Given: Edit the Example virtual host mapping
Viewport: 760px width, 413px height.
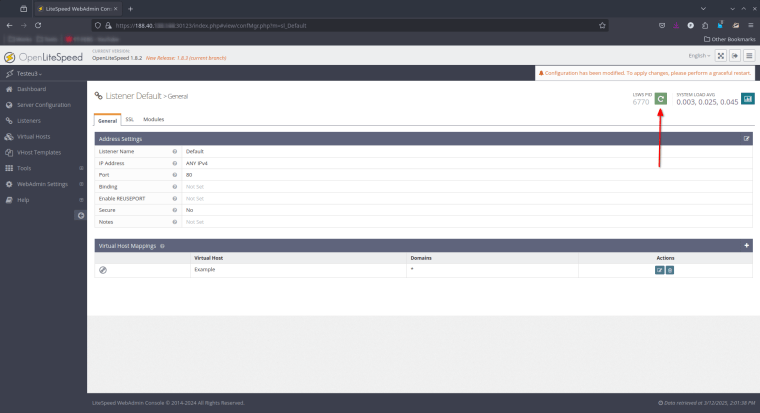Looking at the screenshot, I should (x=659, y=270).
